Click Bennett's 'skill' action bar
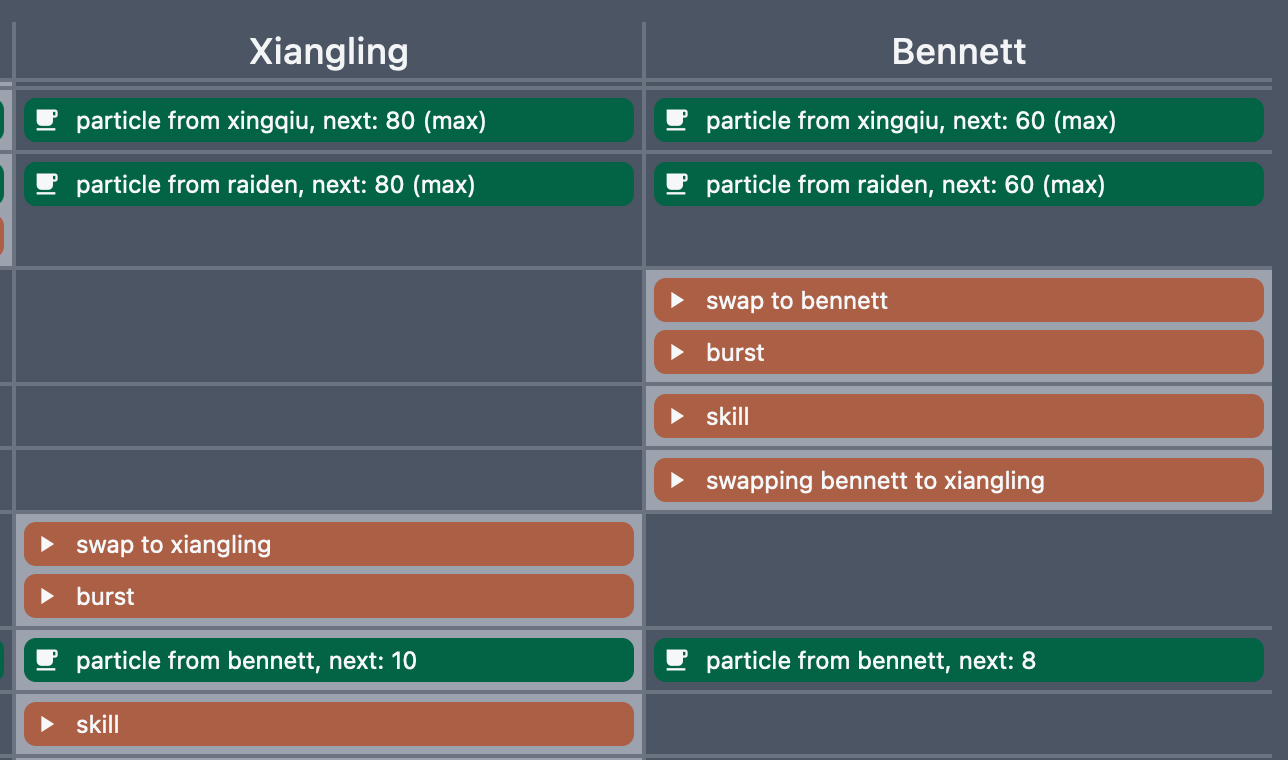 (957, 416)
